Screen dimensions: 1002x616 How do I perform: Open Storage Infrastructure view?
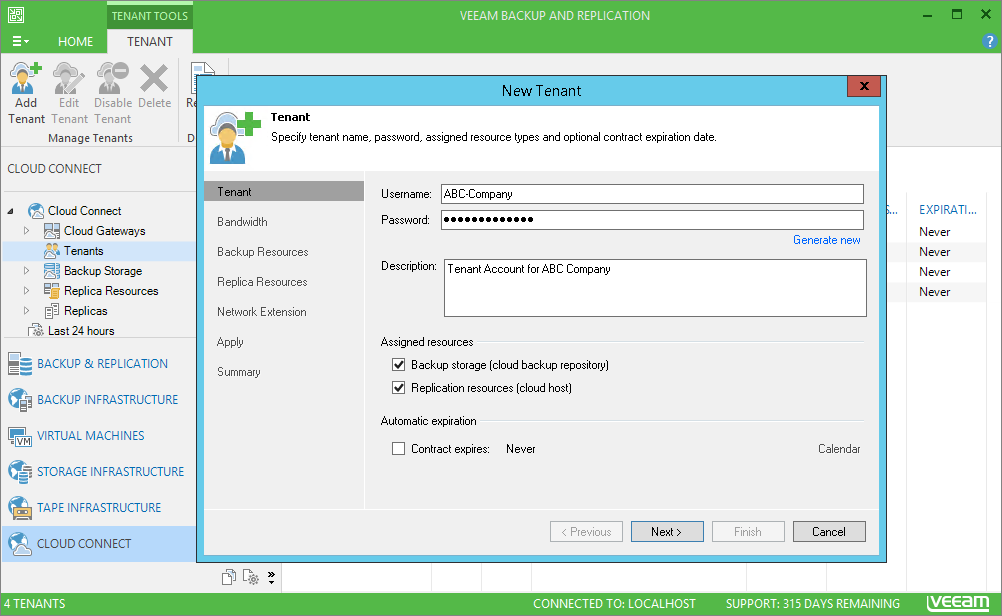[98, 472]
